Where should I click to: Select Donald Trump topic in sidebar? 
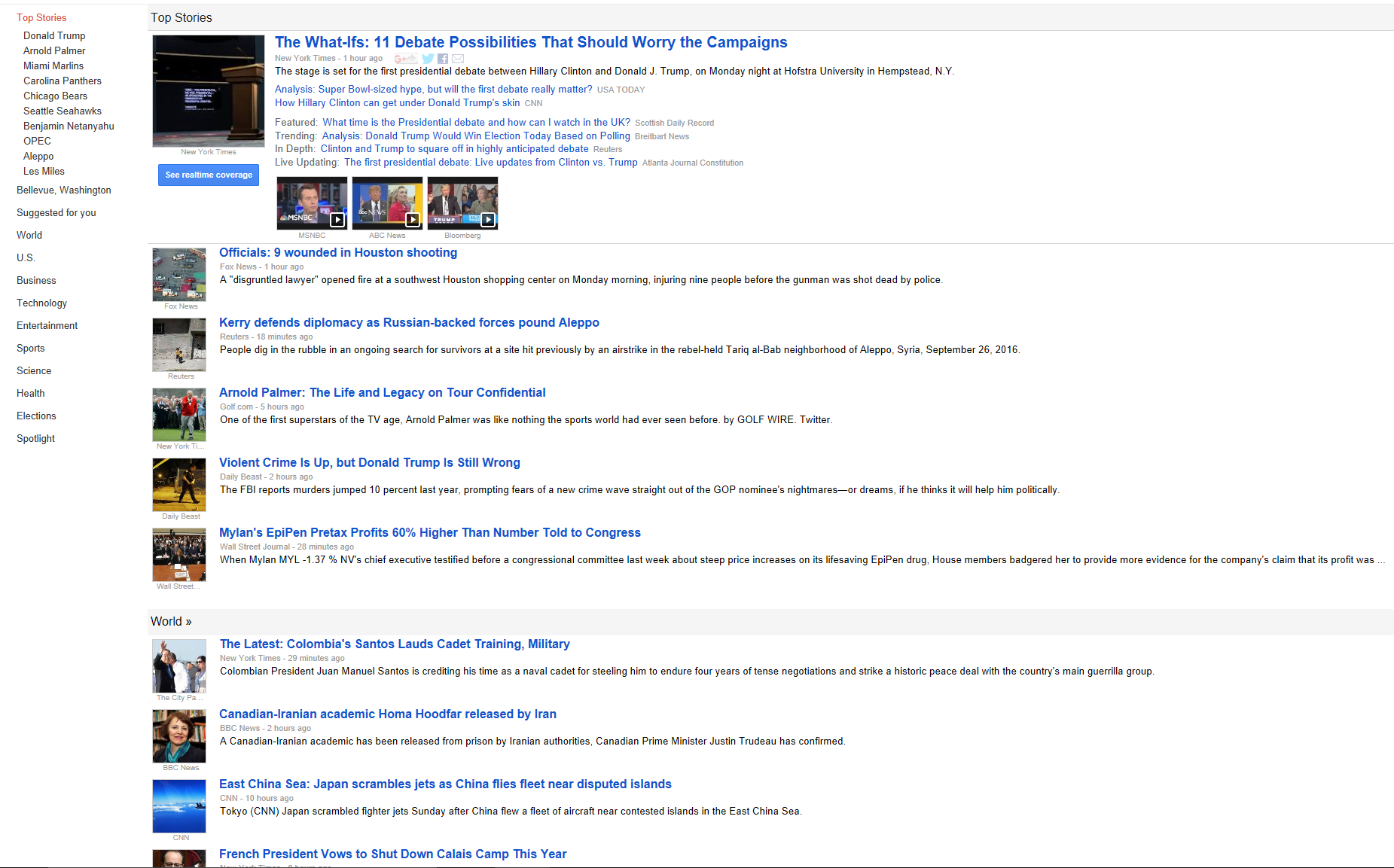click(x=54, y=35)
